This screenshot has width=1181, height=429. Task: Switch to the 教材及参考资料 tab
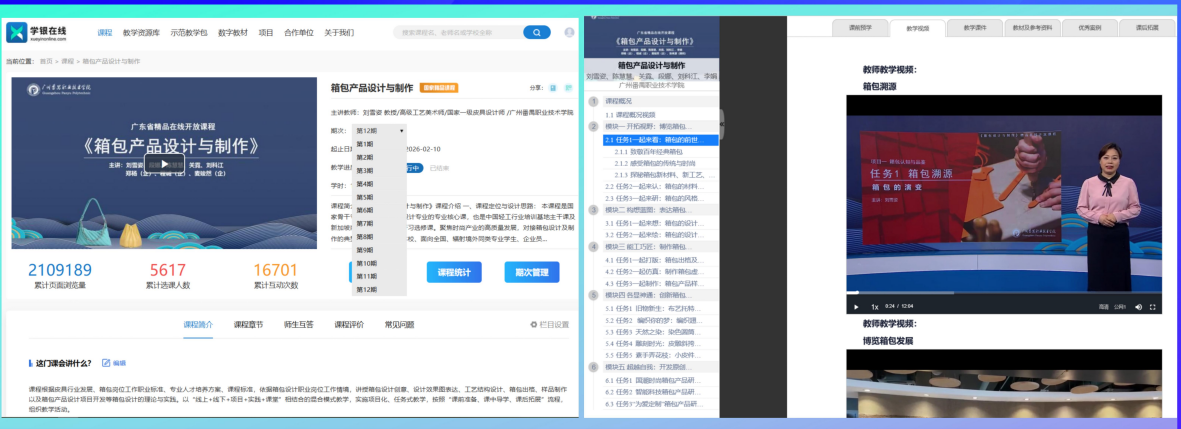[x=1032, y=27]
